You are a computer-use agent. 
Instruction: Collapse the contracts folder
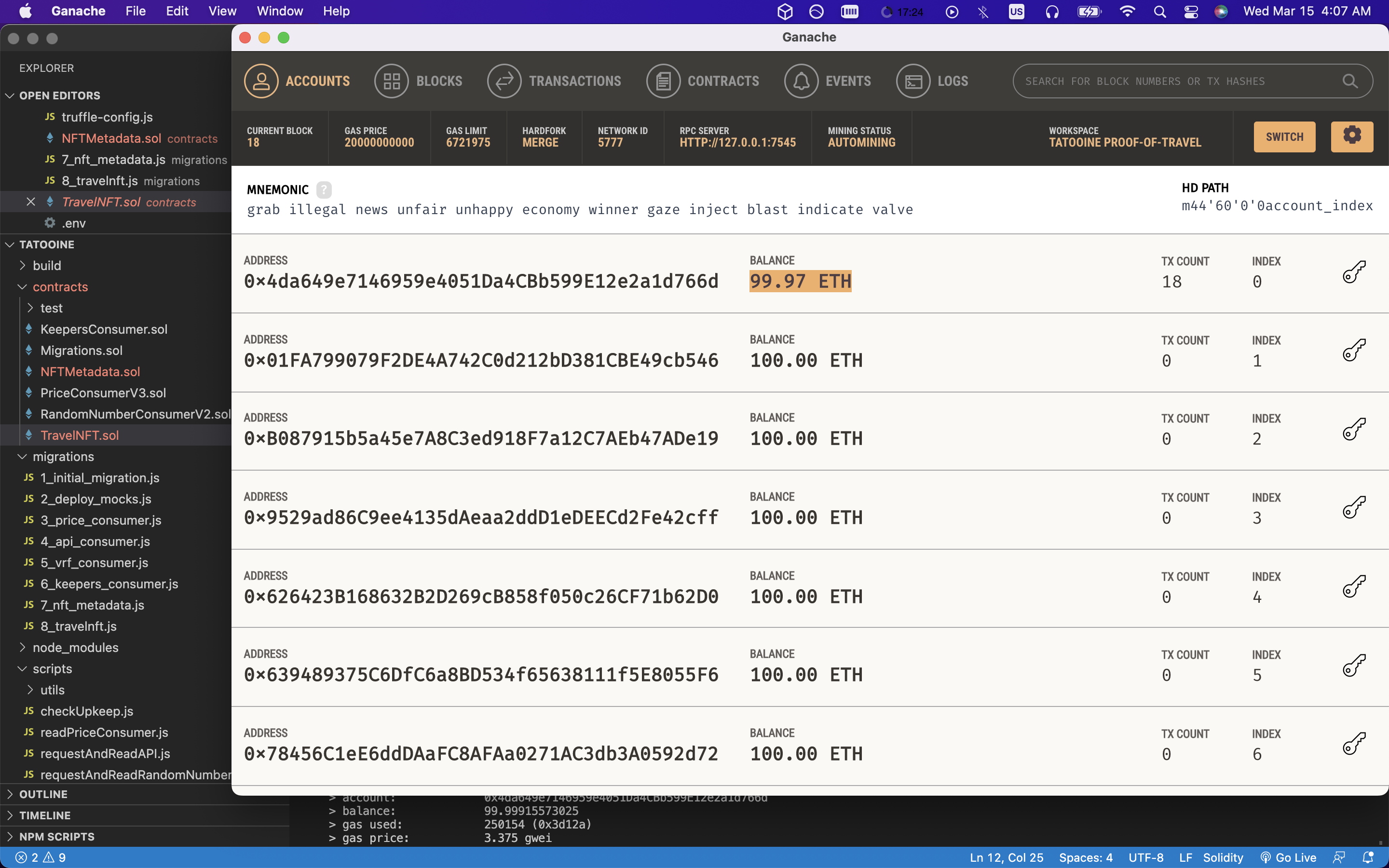pyautogui.click(x=60, y=287)
